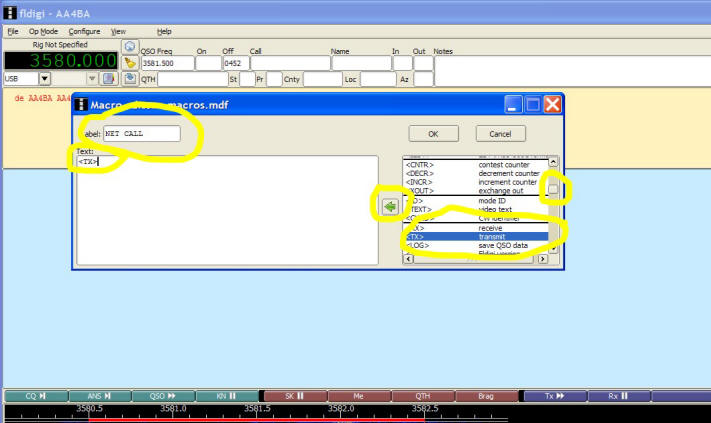Click the Notes text area
711x423 pixels.
point(573,71)
